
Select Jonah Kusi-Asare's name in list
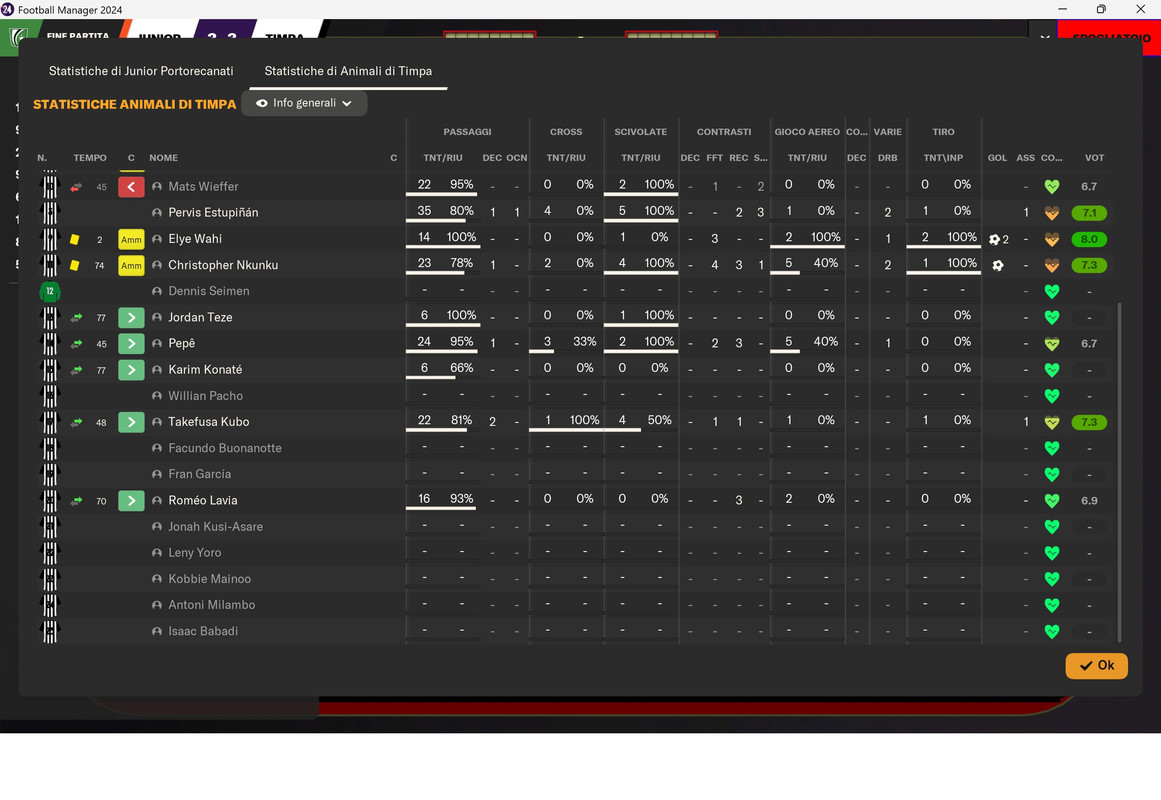tap(215, 527)
